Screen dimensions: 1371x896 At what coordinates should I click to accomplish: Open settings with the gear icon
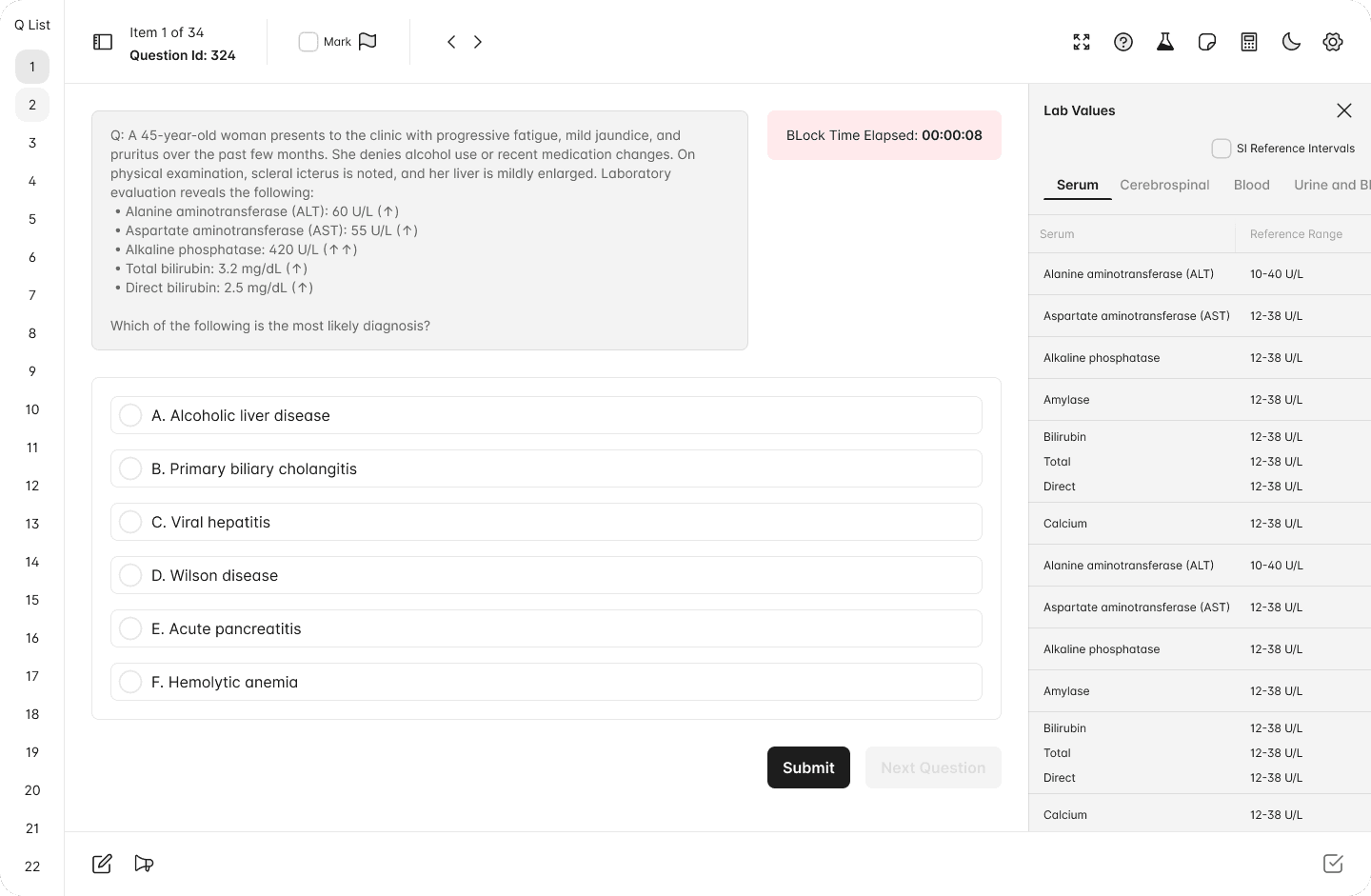point(1333,42)
